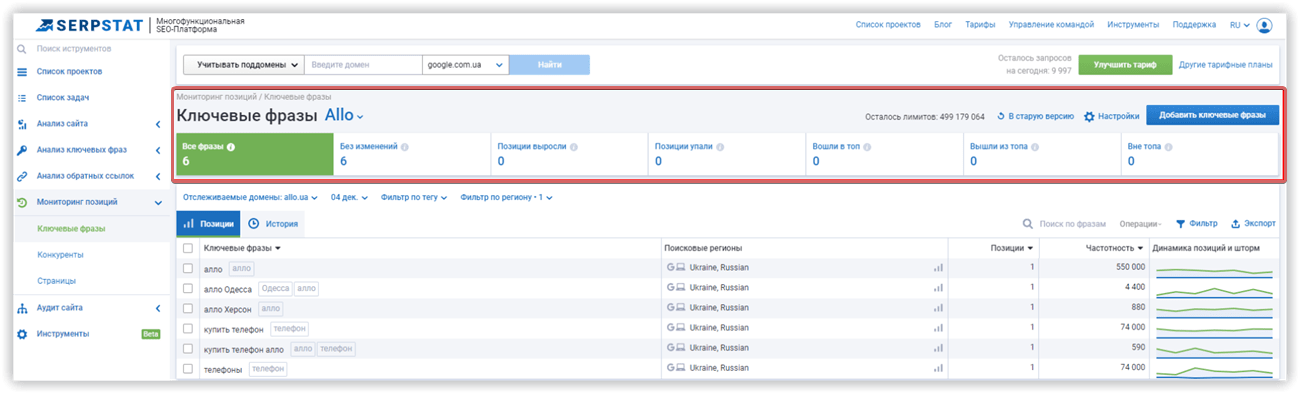Open the Отслеживаемые домены allo.ua dropdown
The width and height of the screenshot is (1300, 394).
251,197
